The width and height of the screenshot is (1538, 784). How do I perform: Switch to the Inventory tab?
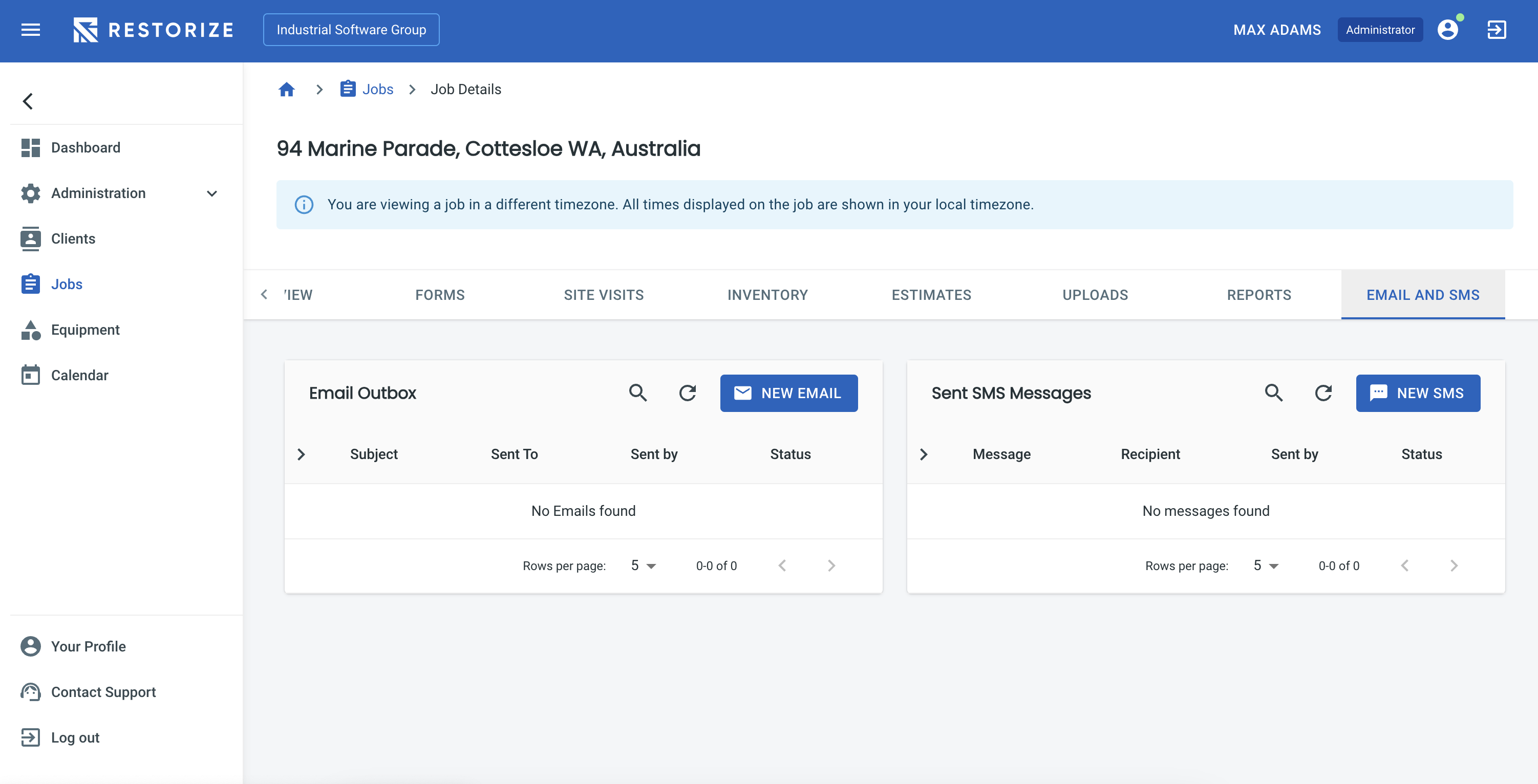click(x=767, y=295)
